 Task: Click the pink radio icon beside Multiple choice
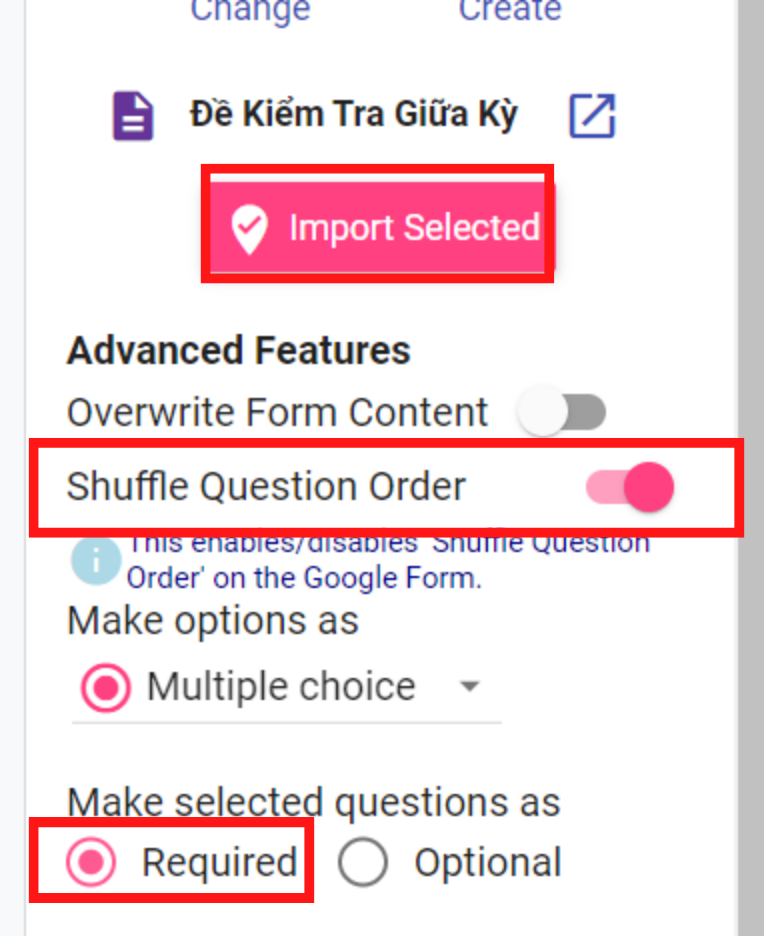(x=106, y=688)
